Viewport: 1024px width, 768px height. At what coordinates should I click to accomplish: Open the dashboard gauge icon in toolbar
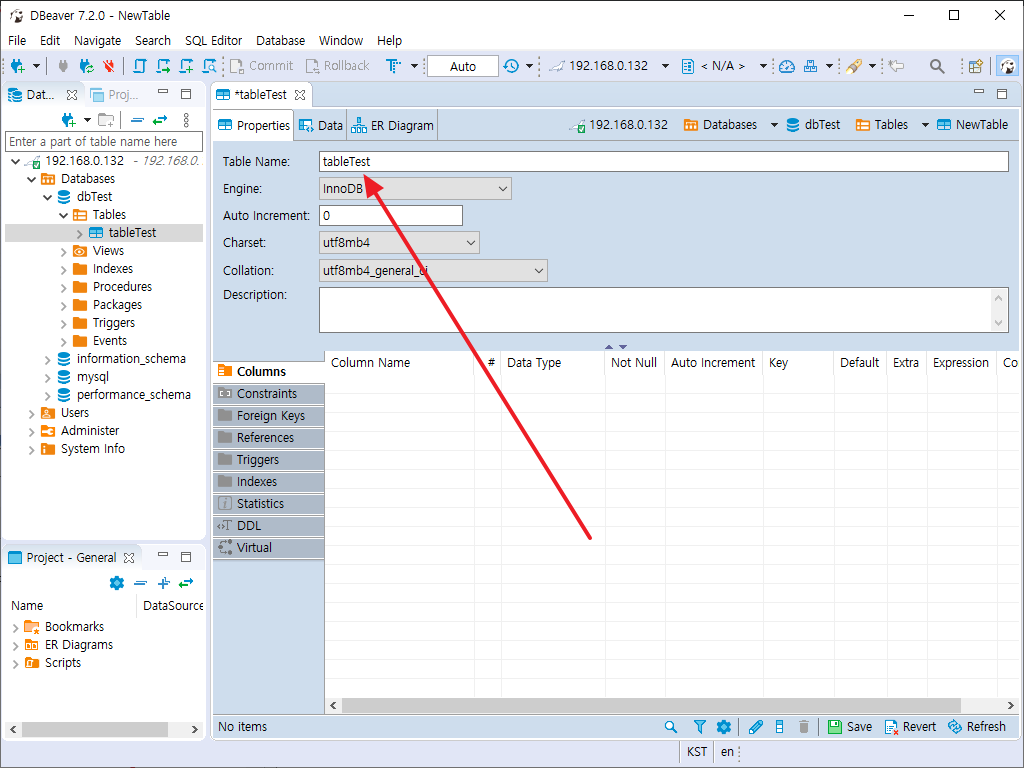click(787, 66)
